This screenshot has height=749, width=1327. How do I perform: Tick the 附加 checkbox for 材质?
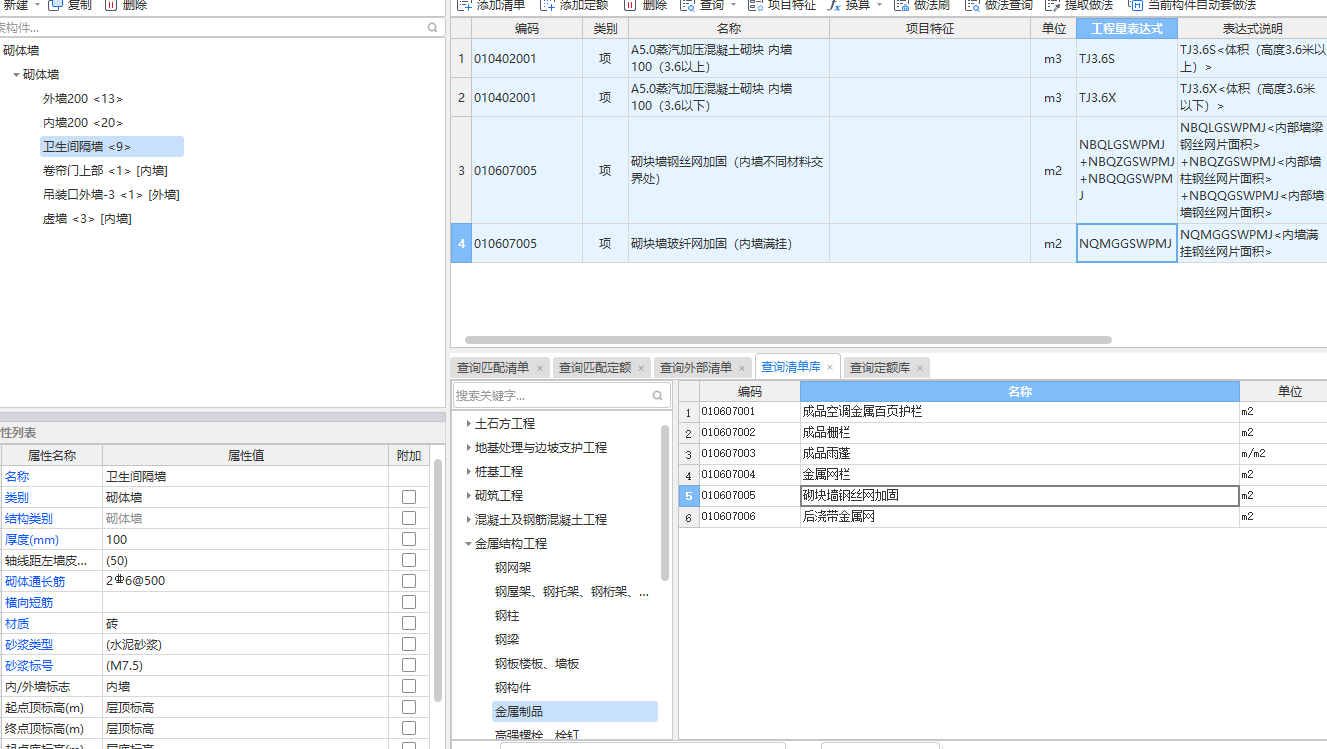click(x=409, y=623)
